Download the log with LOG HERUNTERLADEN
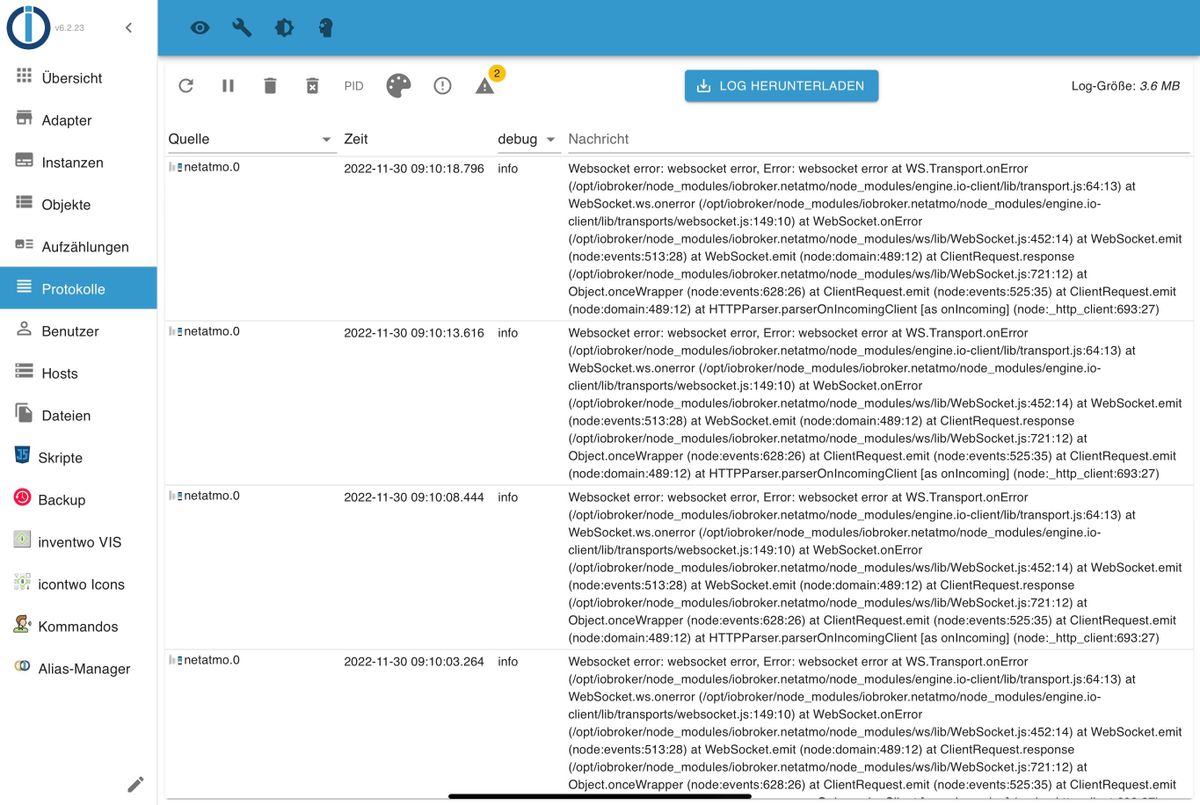The image size is (1200, 805). (781, 86)
